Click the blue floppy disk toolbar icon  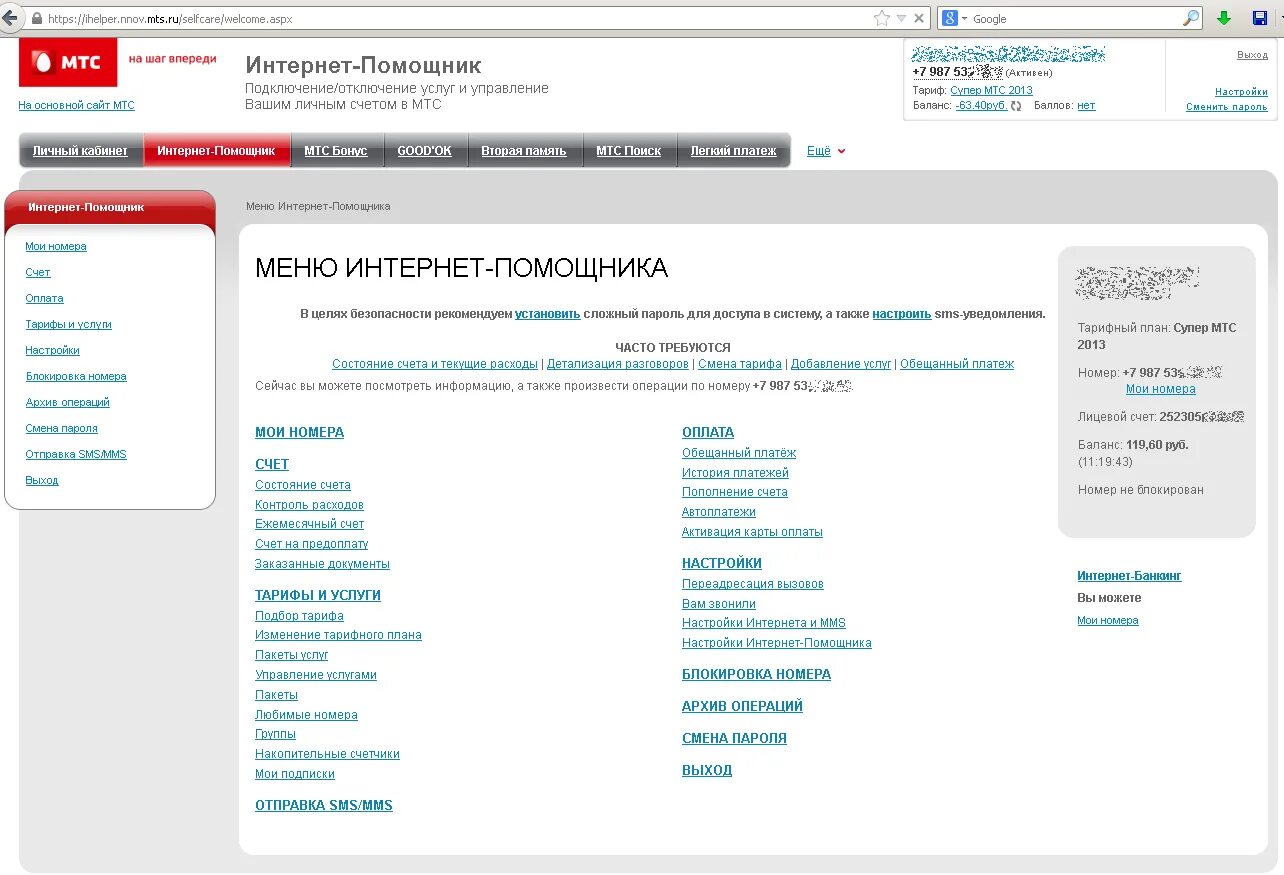[1260, 18]
